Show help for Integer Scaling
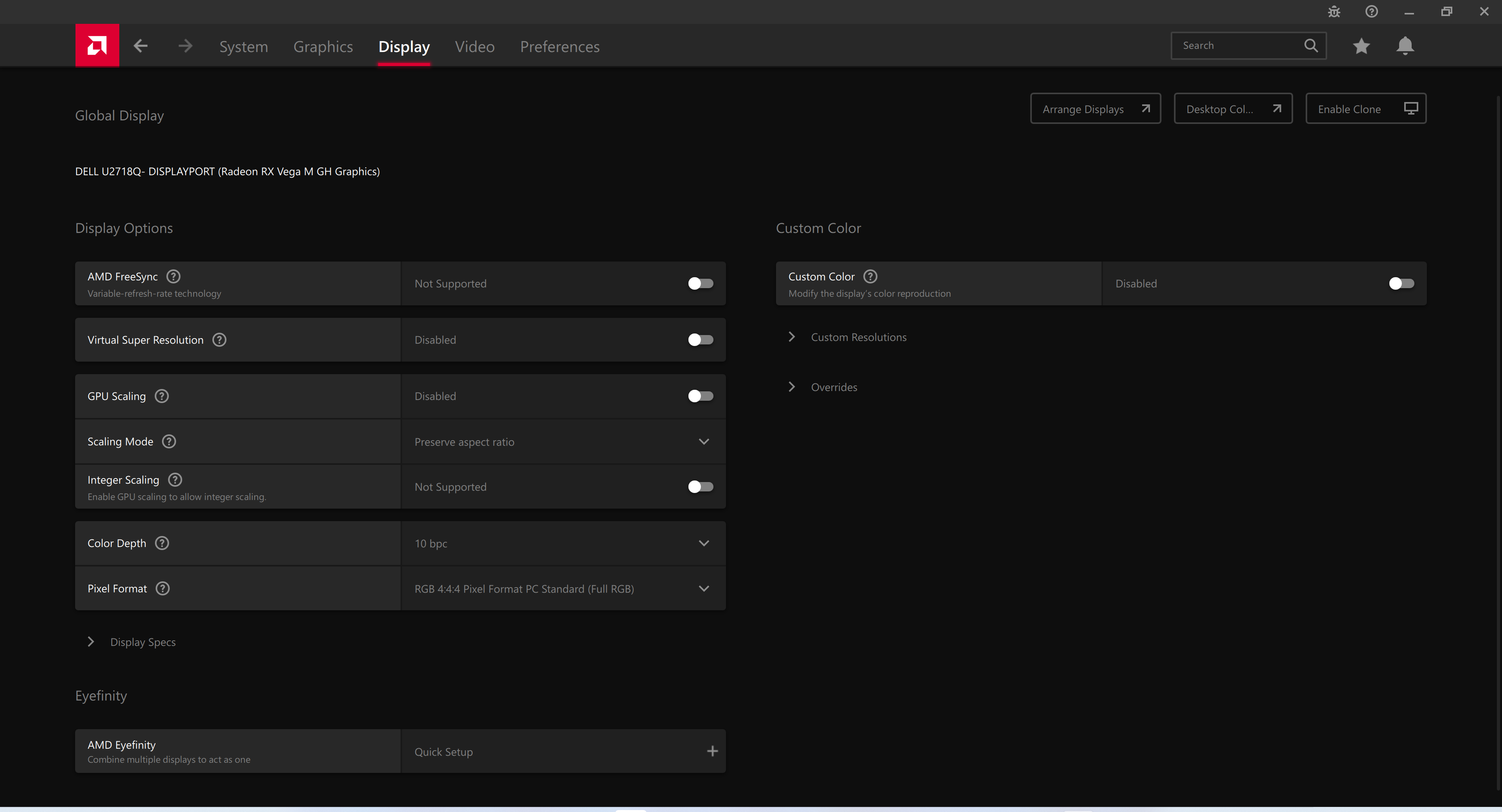The width and height of the screenshot is (1502, 812). point(175,480)
